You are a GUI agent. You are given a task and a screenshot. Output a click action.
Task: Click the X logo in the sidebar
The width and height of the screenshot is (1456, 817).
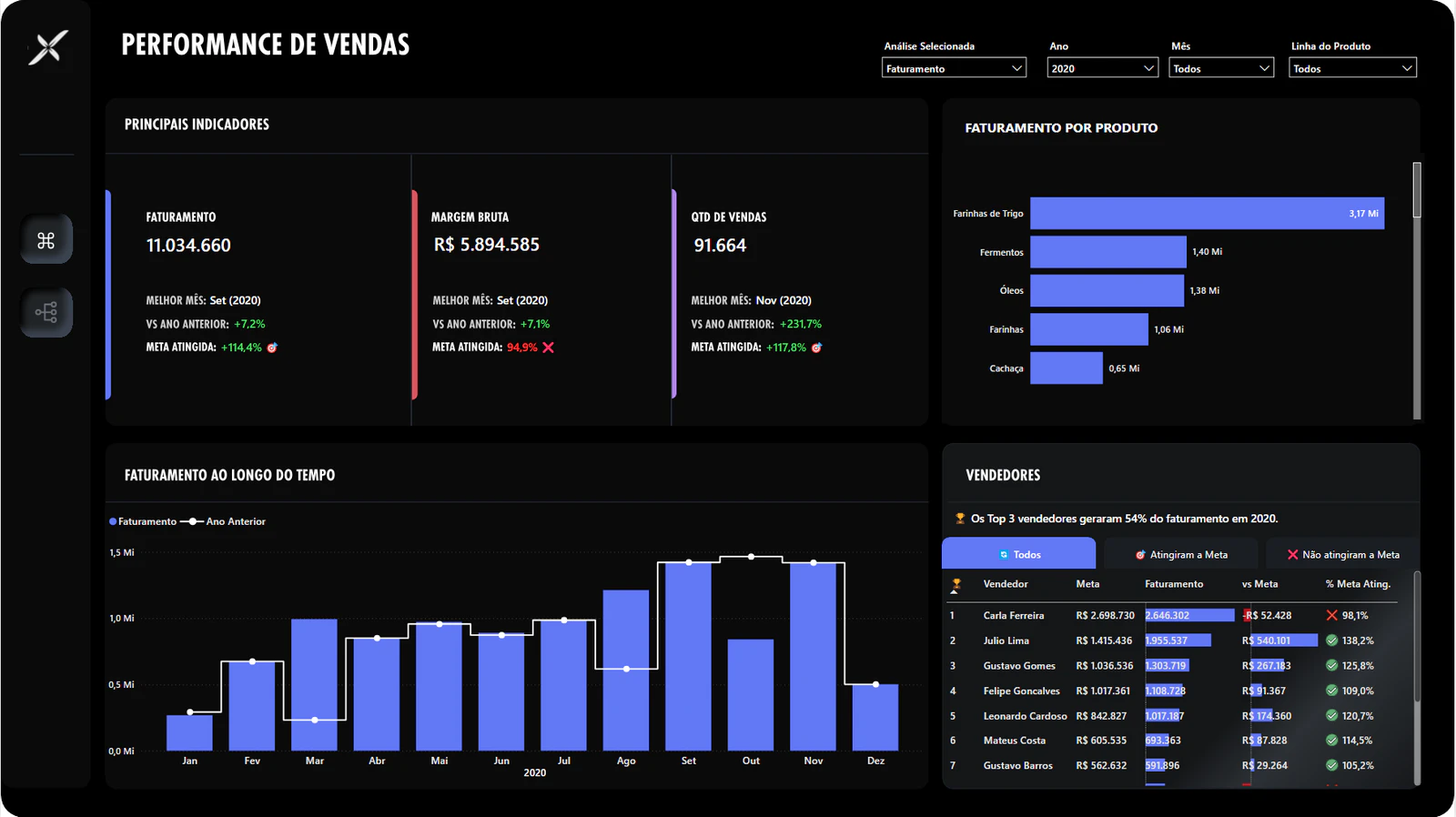point(47,47)
